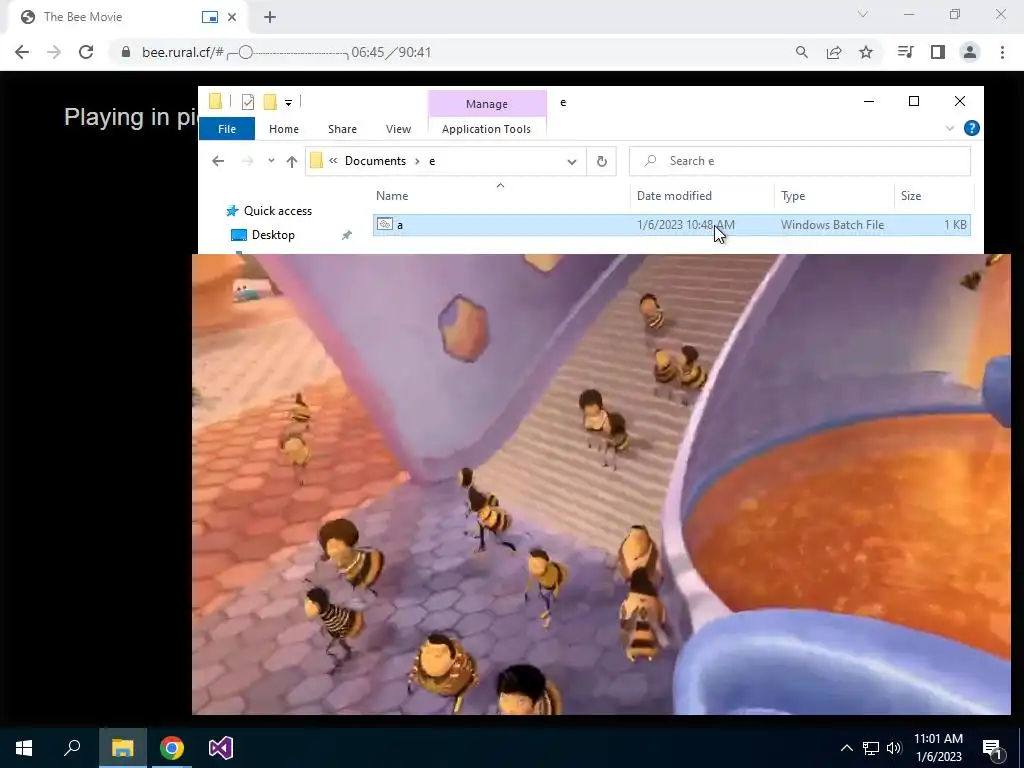This screenshot has height=768, width=1024.
Task: Reload the Bee Movie page
Action: point(86,52)
